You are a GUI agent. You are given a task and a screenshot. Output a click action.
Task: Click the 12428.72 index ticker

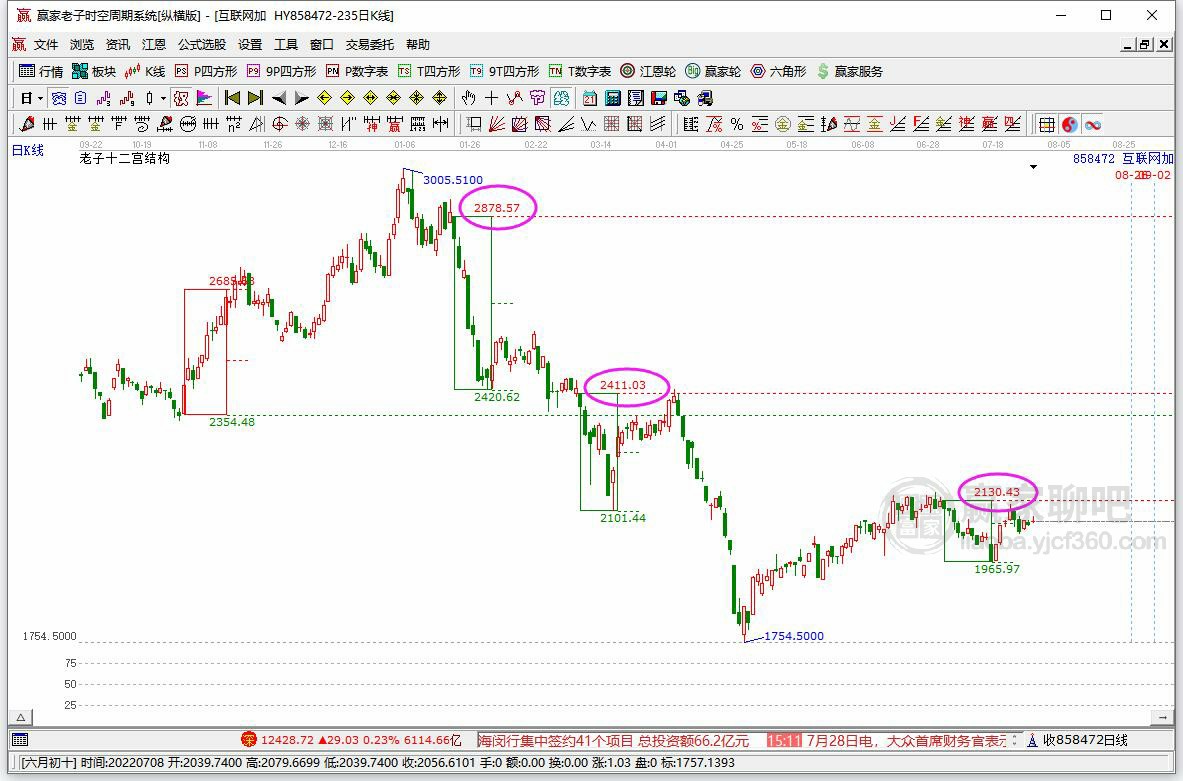click(351, 740)
